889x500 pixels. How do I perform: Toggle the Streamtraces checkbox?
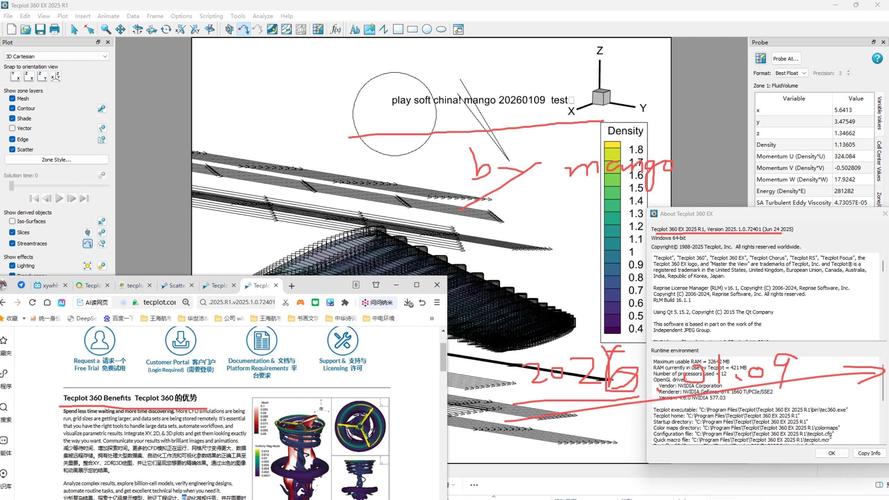pos(12,243)
